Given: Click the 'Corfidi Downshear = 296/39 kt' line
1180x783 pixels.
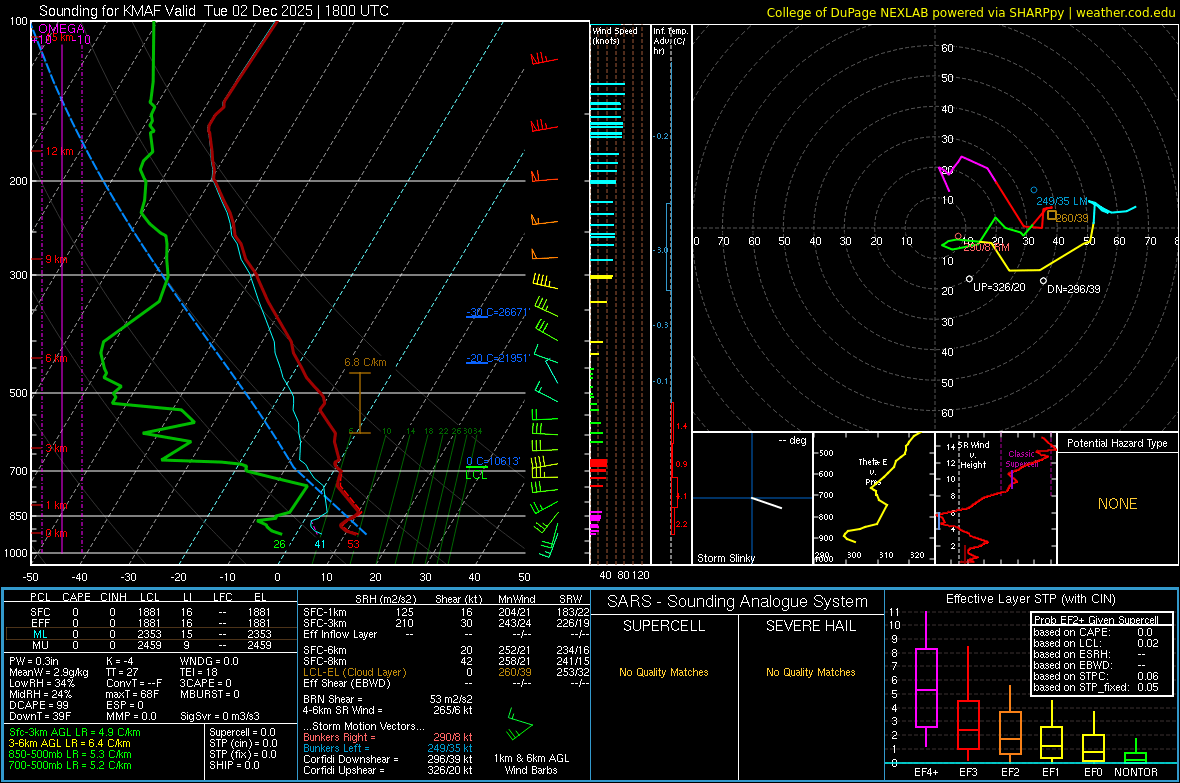Looking at the screenshot, I should point(388,759).
